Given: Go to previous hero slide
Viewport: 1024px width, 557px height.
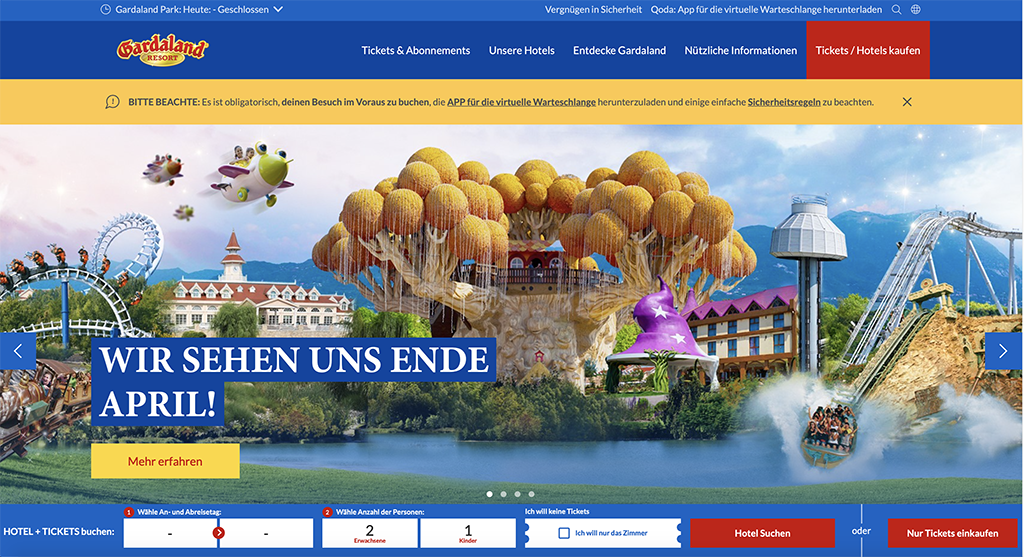Looking at the screenshot, I should 18,351.
